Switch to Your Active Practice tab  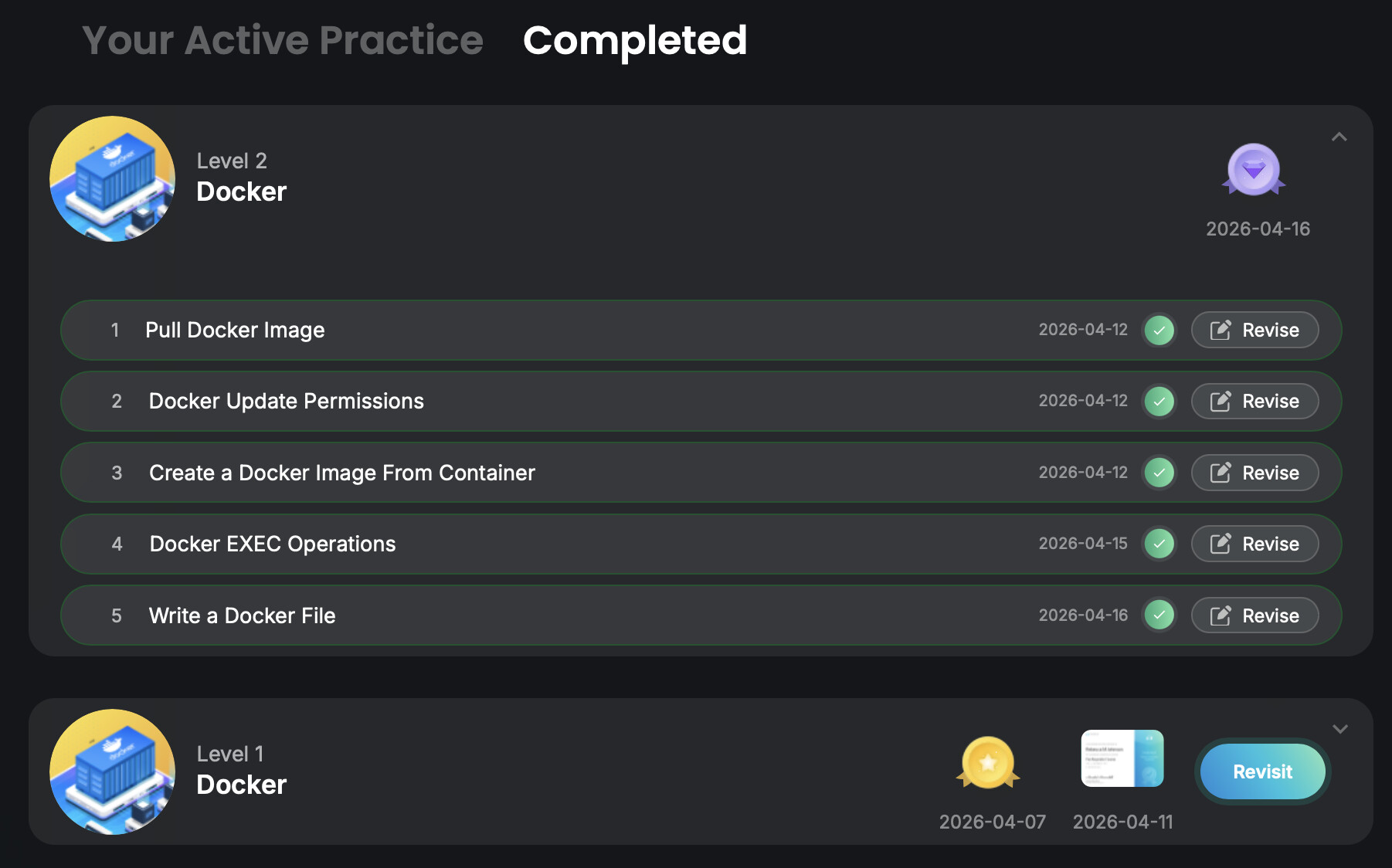[x=283, y=40]
